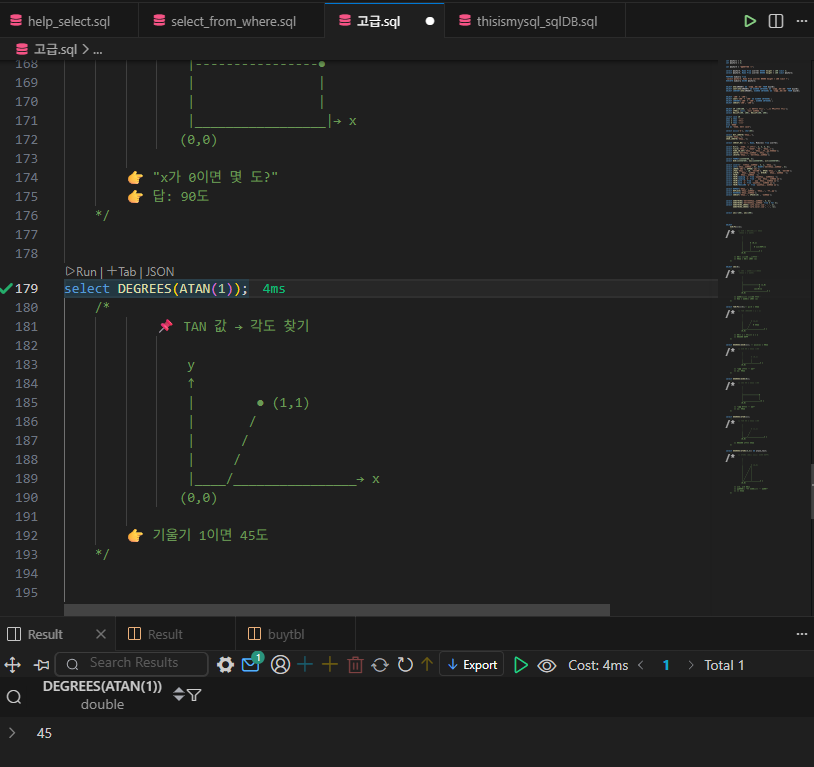
Task: Switch to the thisismysql_sqlDB.sql tab
Action: [x=535, y=21]
